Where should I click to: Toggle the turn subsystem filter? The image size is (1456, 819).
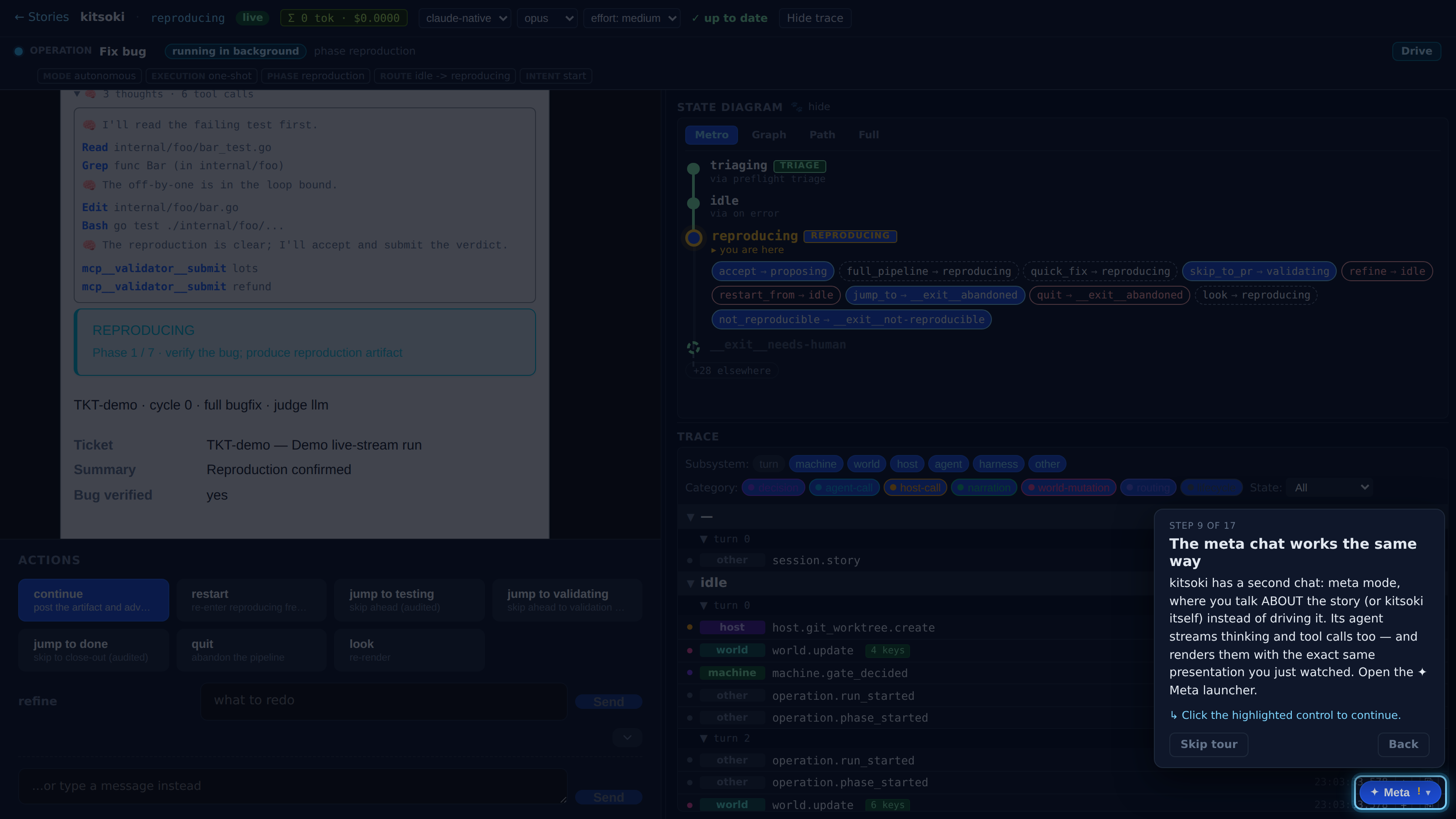(768, 464)
